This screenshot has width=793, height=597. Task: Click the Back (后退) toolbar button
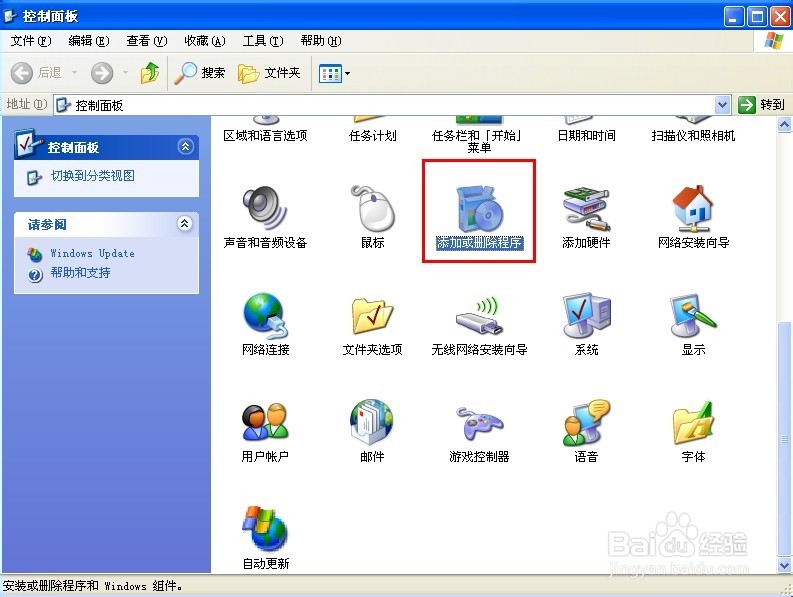pyautogui.click(x=36, y=73)
